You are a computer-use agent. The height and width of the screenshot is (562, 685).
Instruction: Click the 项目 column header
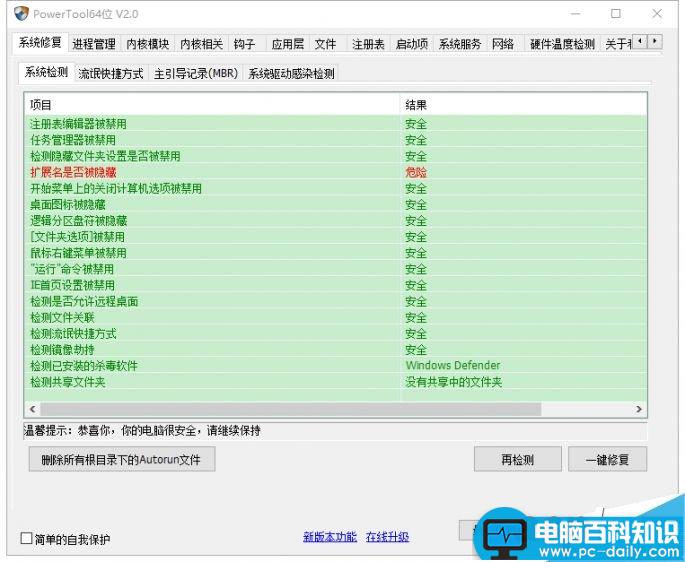(x=212, y=105)
